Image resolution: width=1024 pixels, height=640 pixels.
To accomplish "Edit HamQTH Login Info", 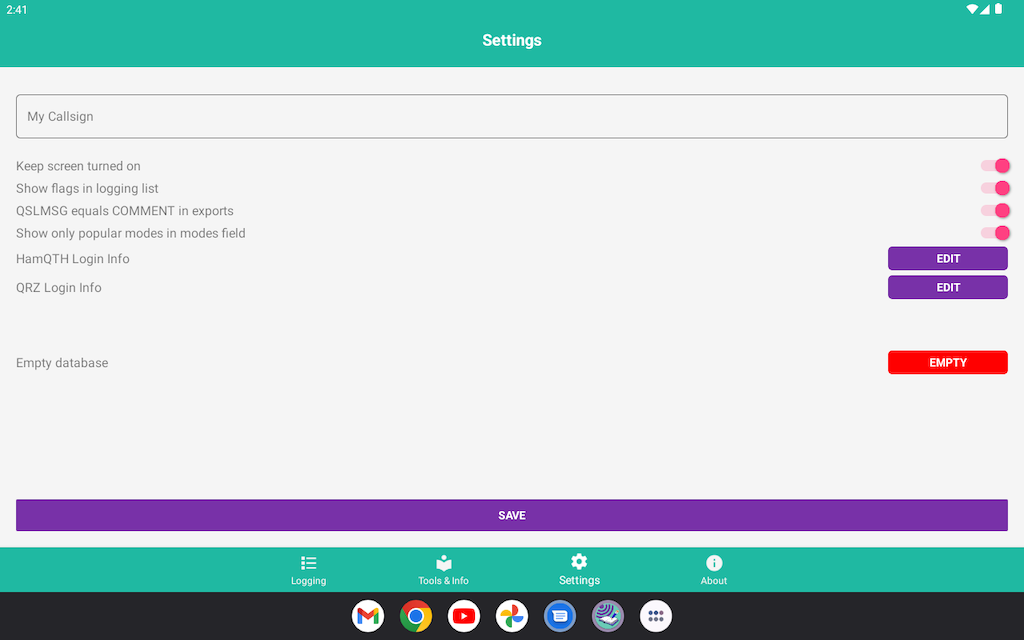I will (x=947, y=259).
